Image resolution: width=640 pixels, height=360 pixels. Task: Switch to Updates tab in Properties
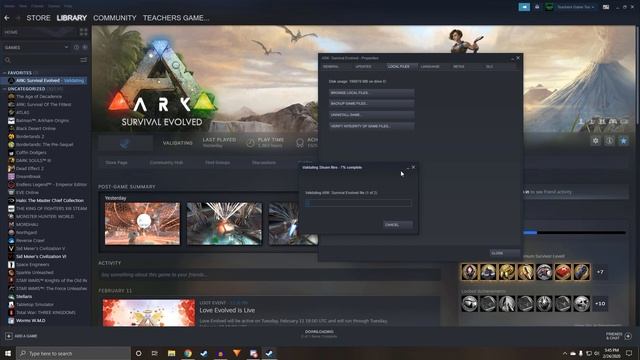coord(363,67)
